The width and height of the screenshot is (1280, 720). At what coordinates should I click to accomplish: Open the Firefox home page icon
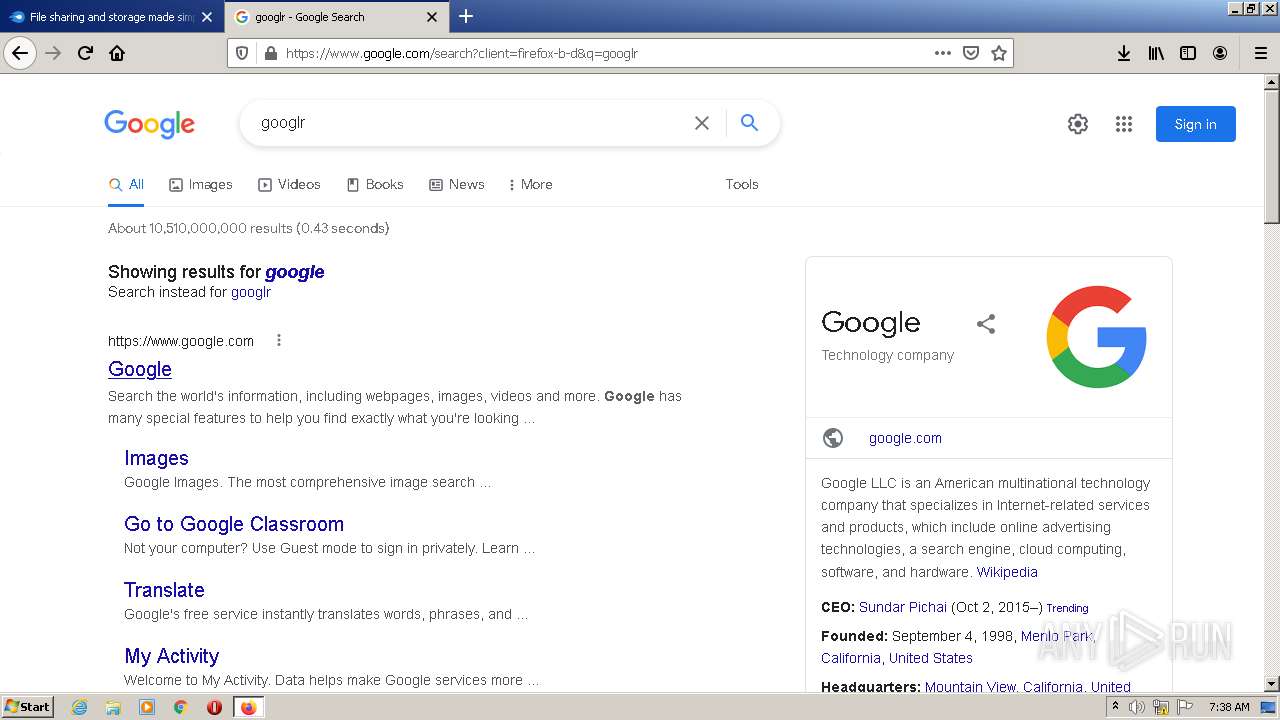point(117,53)
